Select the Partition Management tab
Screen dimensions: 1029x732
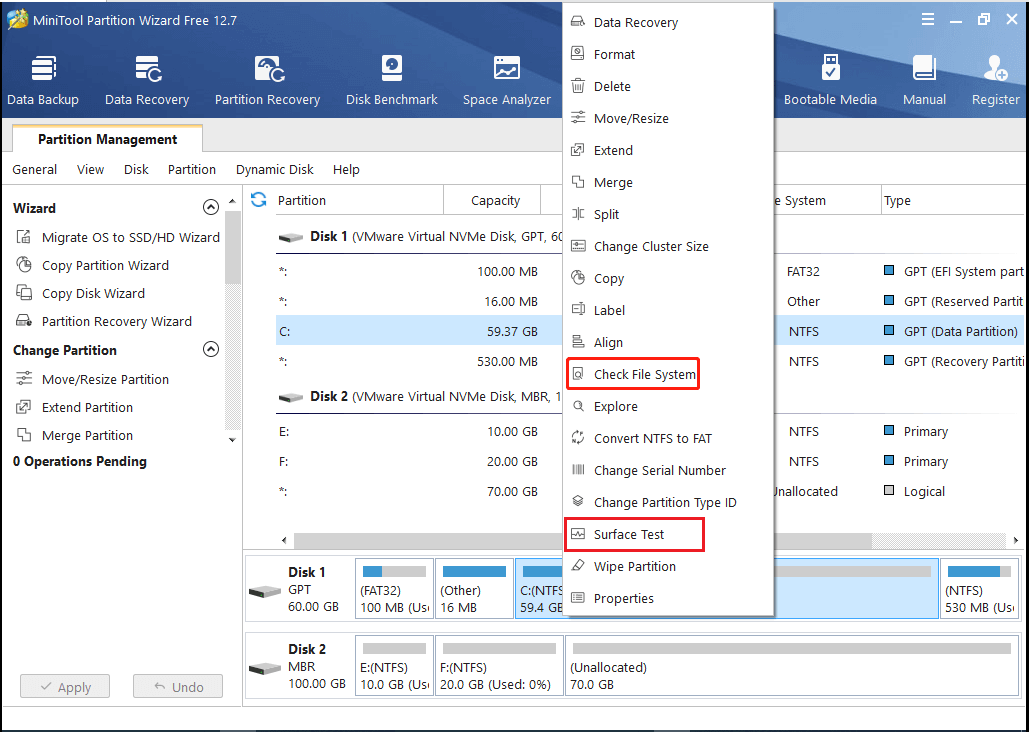(x=107, y=140)
